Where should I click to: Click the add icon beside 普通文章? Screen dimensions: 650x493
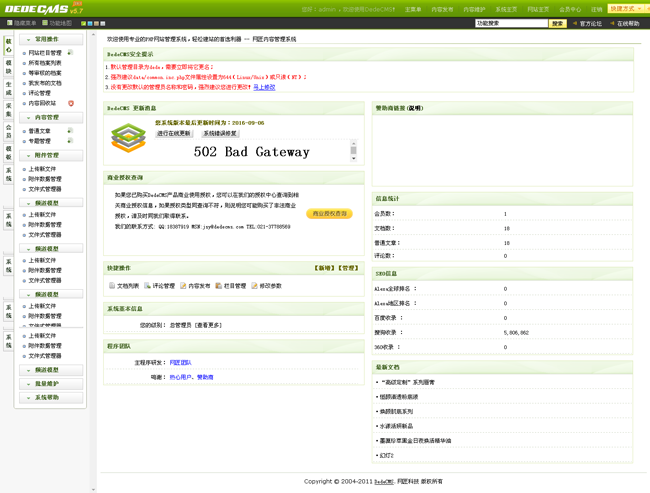(70, 131)
